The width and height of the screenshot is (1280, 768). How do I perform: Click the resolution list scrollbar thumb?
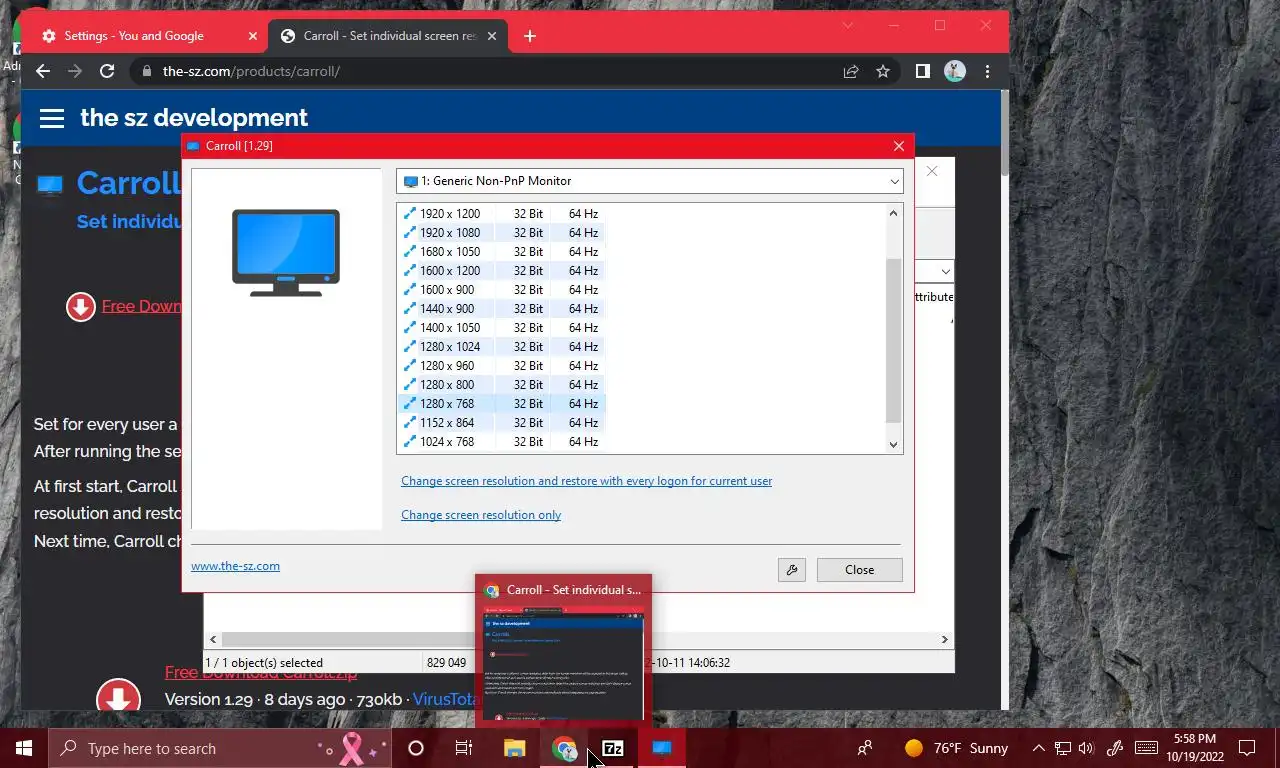pyautogui.click(x=893, y=340)
